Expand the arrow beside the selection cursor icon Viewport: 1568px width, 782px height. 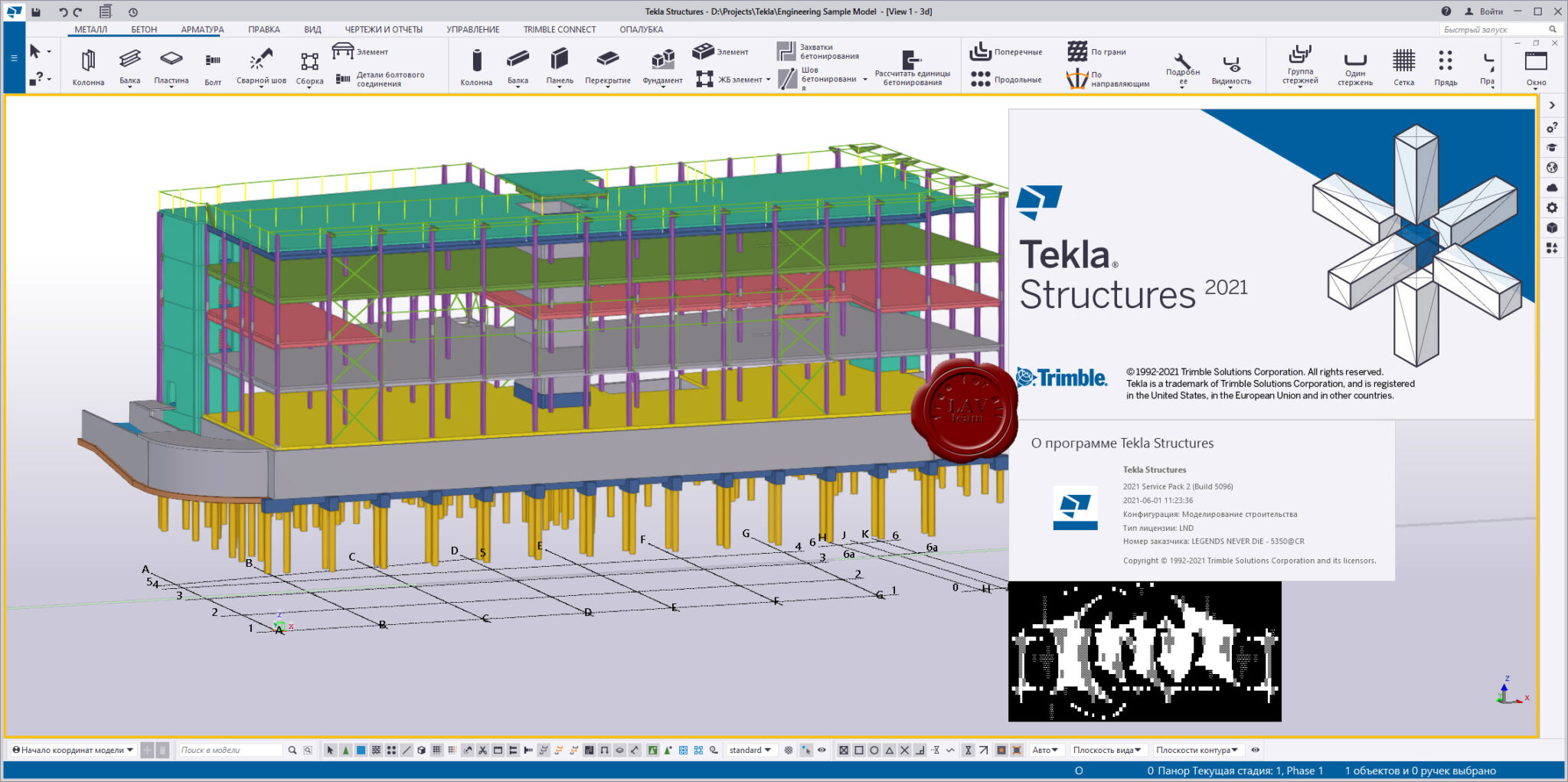coord(49,52)
